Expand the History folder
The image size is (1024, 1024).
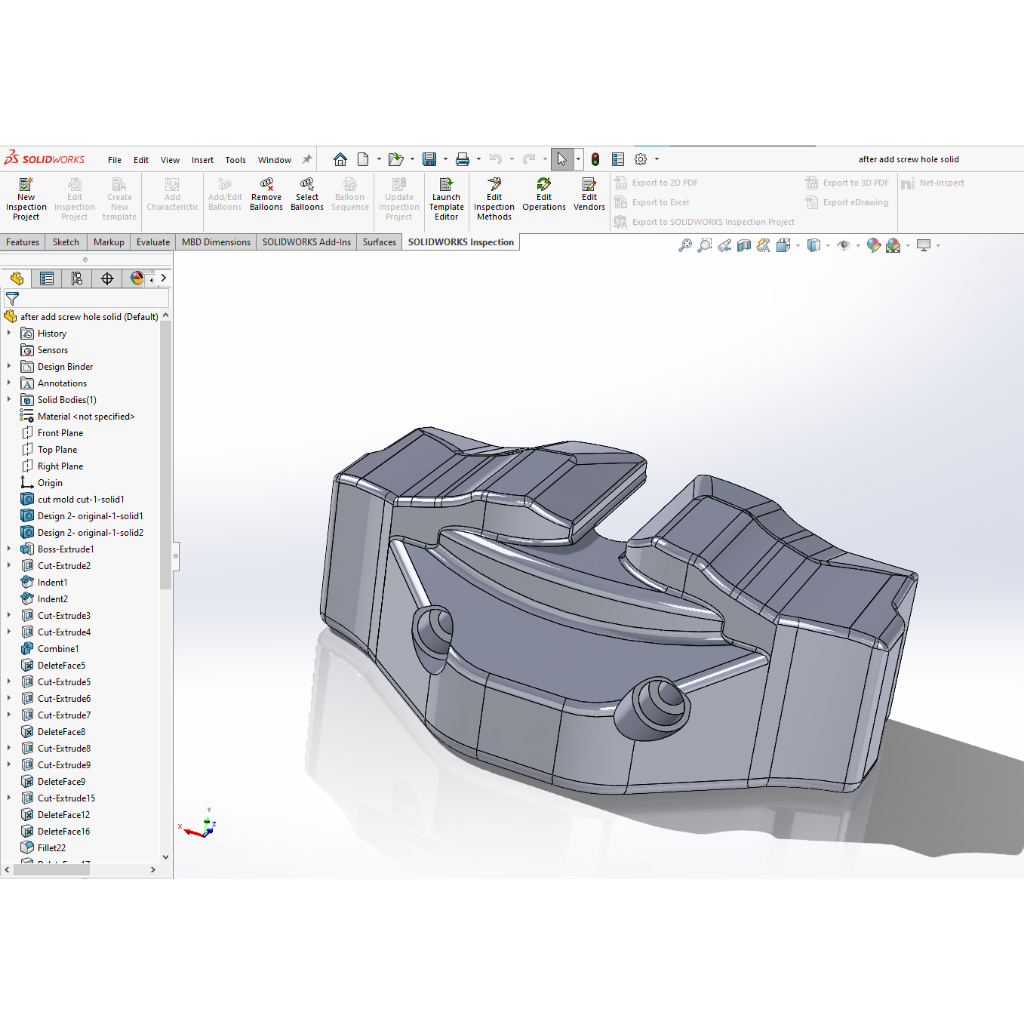click(x=9, y=333)
